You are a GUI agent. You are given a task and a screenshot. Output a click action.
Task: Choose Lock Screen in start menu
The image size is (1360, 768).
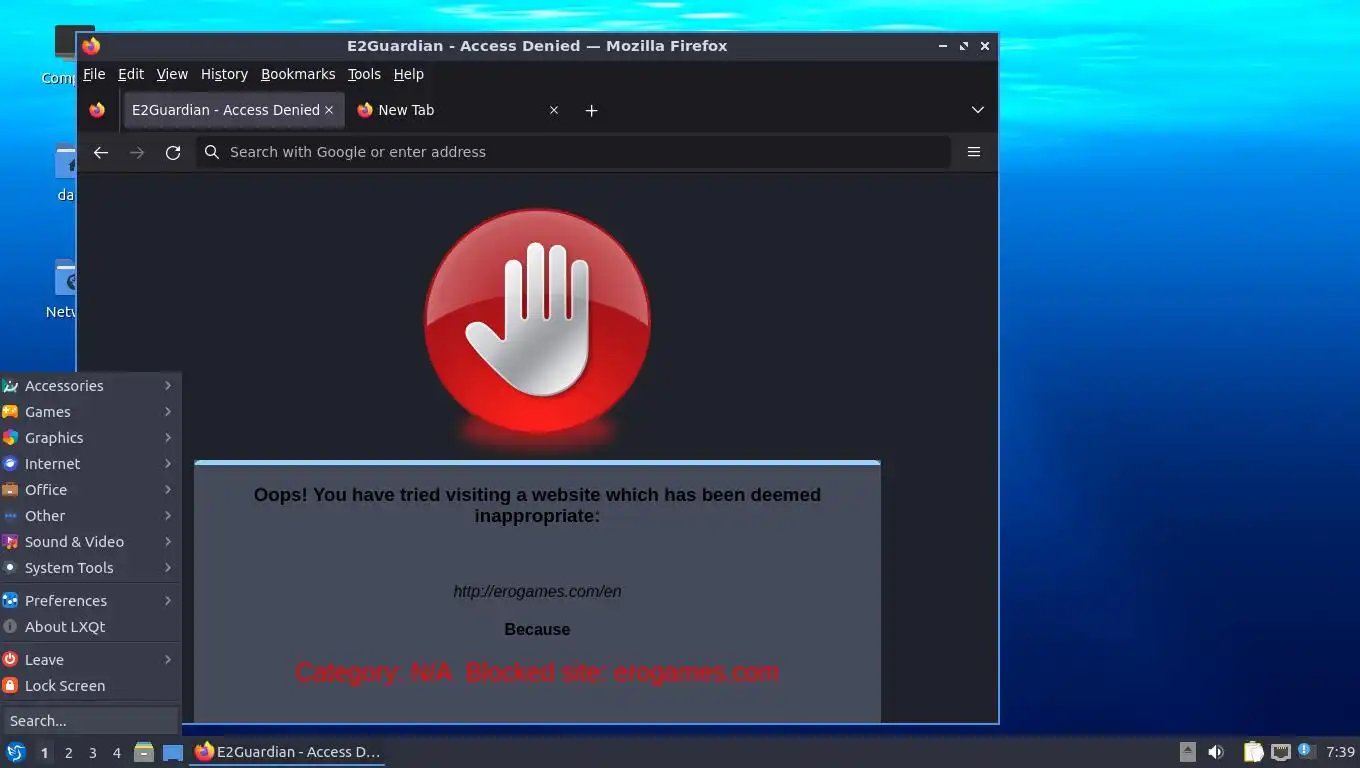(x=90, y=686)
